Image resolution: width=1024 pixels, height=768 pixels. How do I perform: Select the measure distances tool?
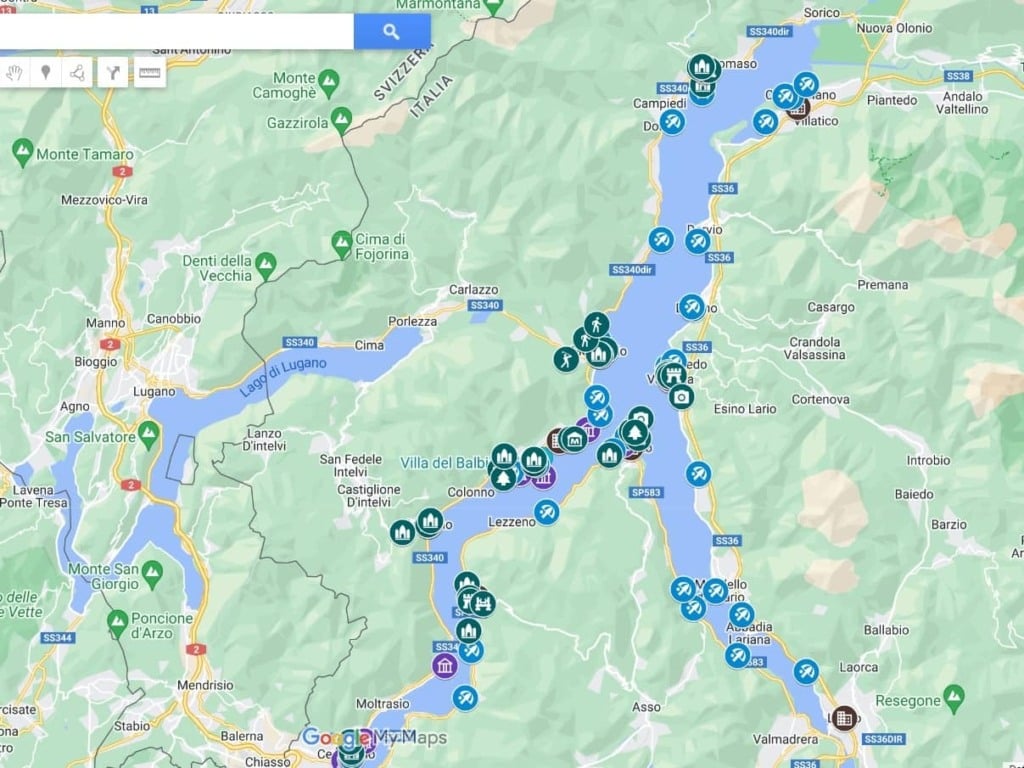click(148, 72)
